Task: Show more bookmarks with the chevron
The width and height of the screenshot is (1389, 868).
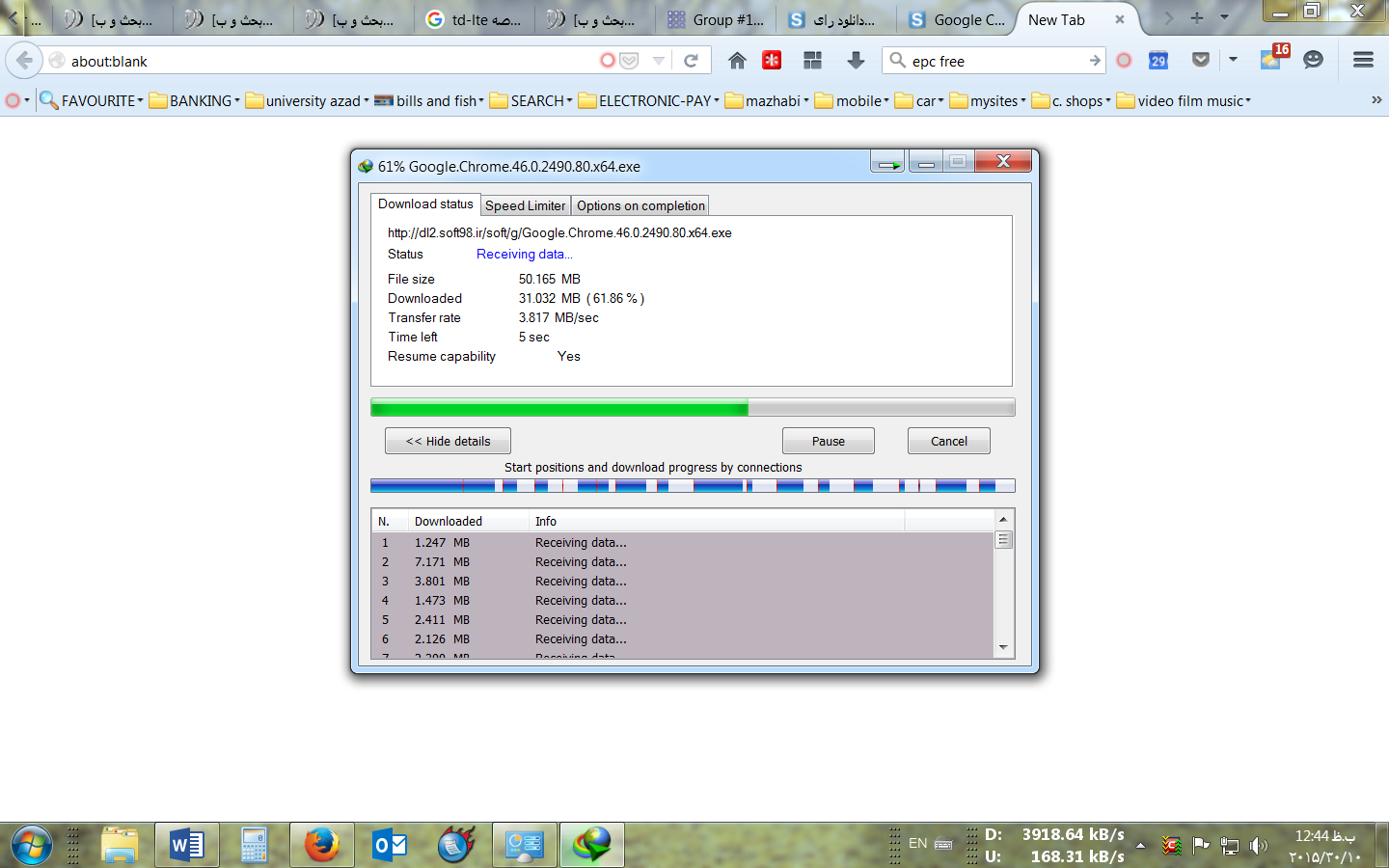Action: (x=1376, y=100)
